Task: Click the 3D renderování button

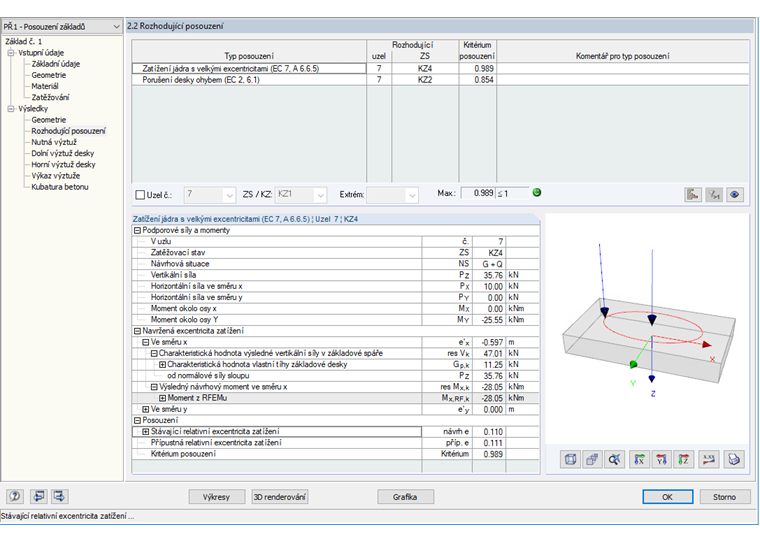Action: (280, 496)
